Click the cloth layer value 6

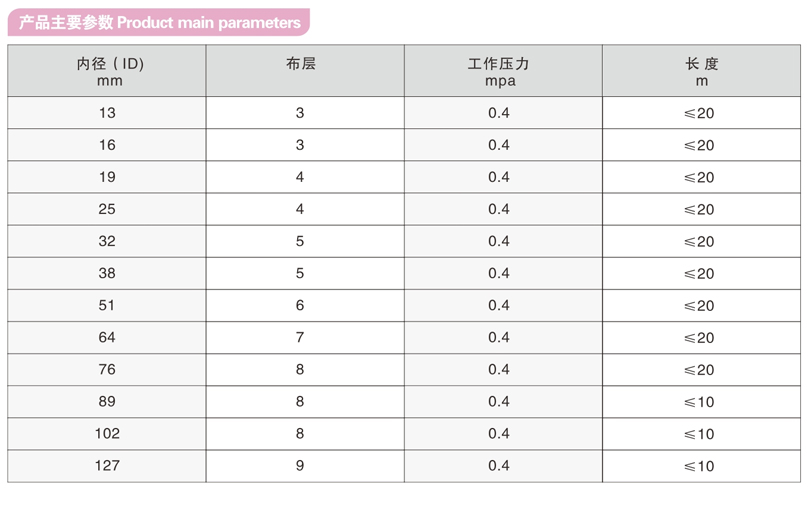[x=300, y=305]
